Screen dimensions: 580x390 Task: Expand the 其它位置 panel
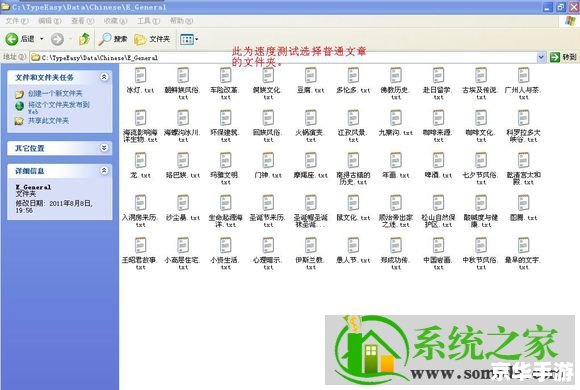pos(104,148)
